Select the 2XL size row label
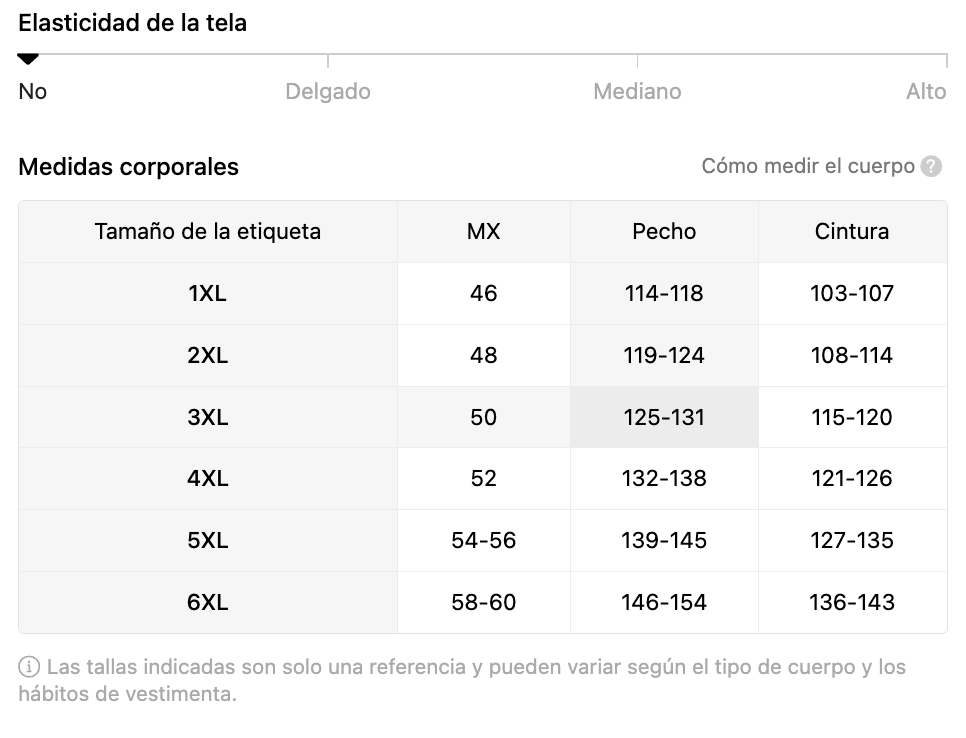Viewport: 966px width, 738px height. (x=208, y=355)
